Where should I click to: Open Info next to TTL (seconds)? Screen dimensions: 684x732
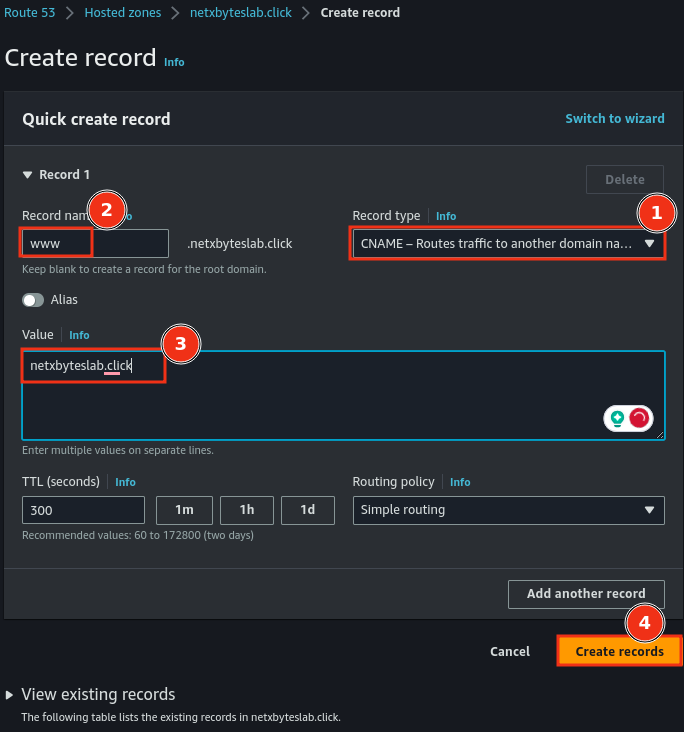tap(125, 482)
